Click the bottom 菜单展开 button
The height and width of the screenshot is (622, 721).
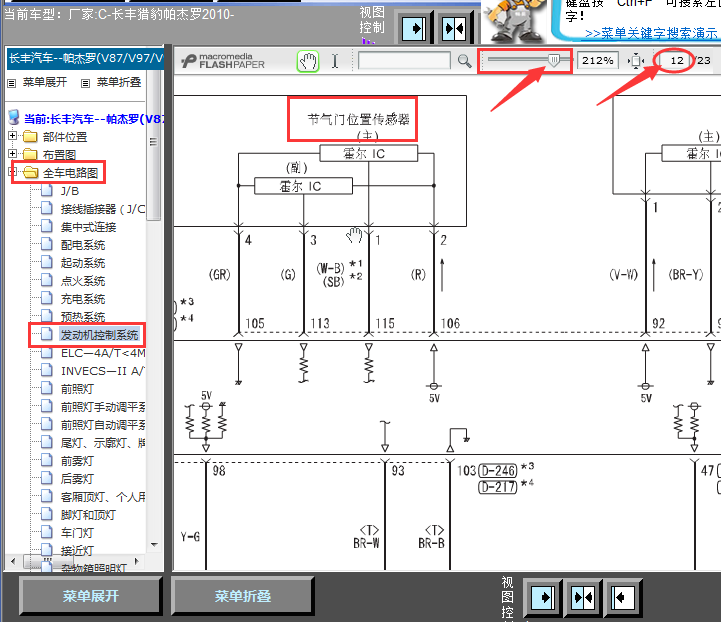click(x=91, y=596)
